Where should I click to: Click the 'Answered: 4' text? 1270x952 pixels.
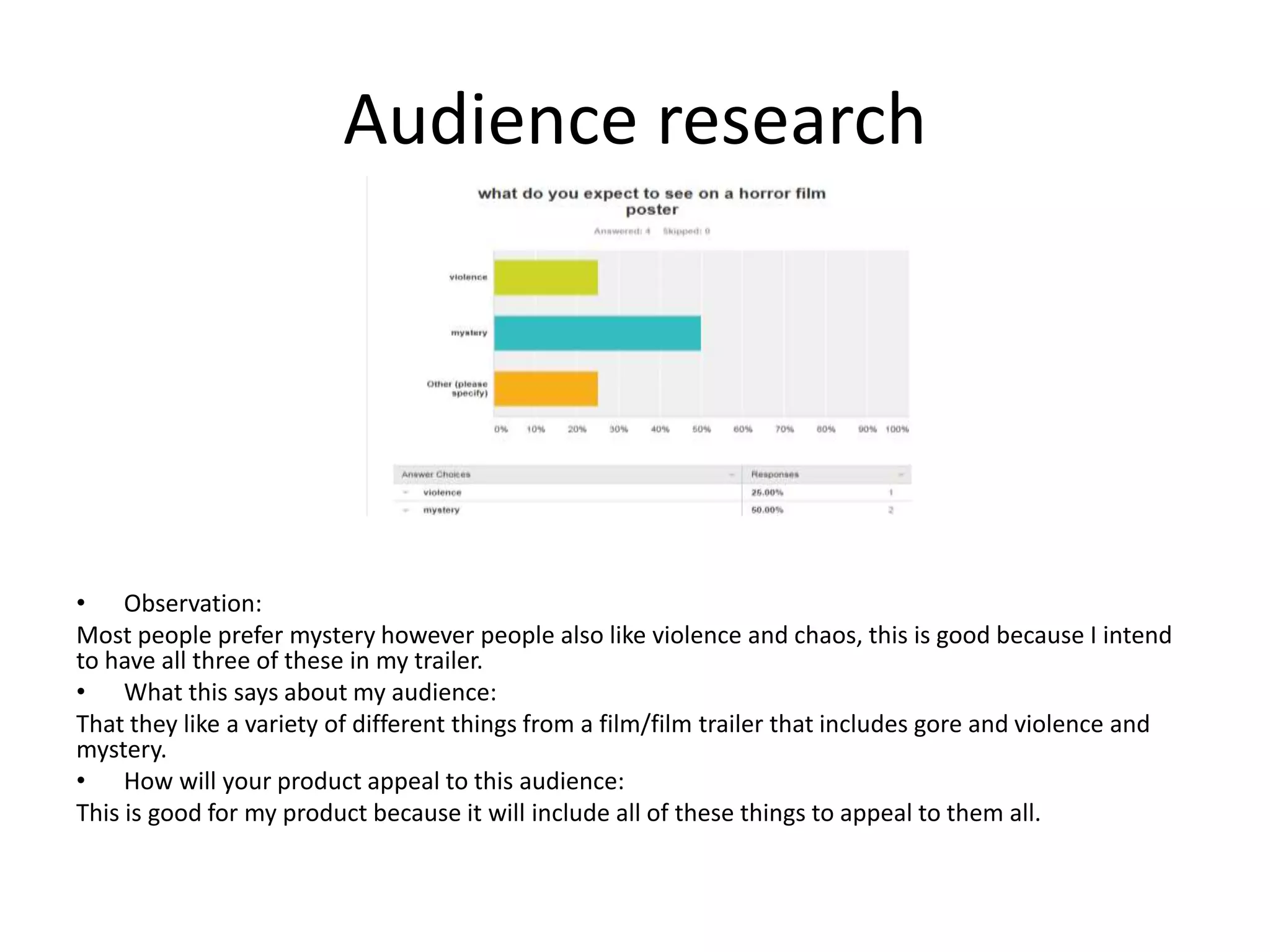[622, 231]
